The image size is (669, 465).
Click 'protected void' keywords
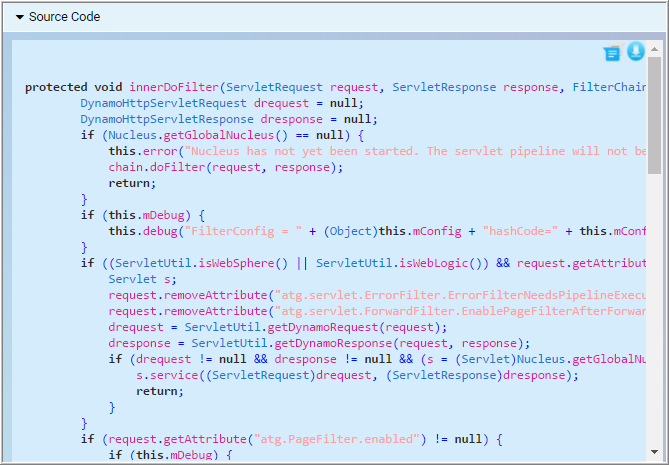click(x=73, y=87)
